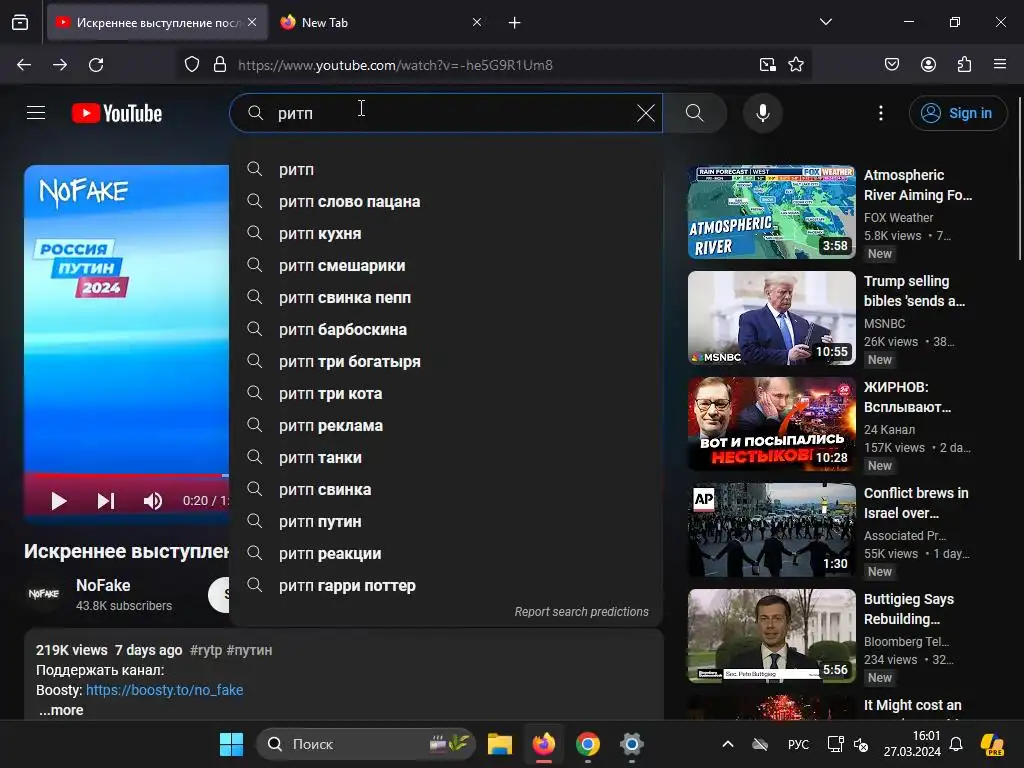Open the Firefox account icon
Screen dimensions: 1024x768
click(928, 65)
